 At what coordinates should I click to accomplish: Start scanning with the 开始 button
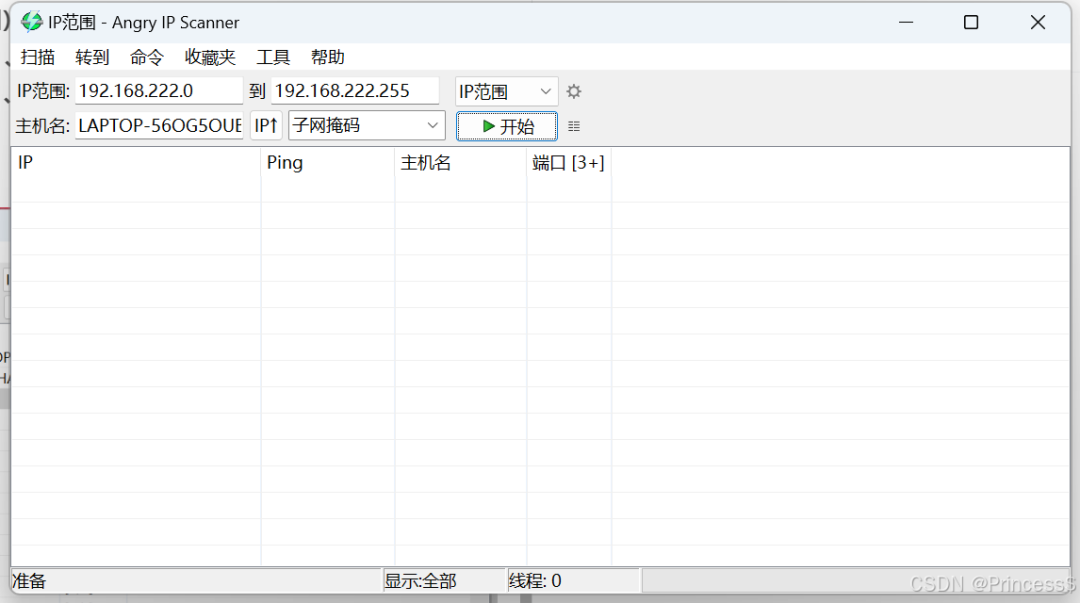coord(507,126)
